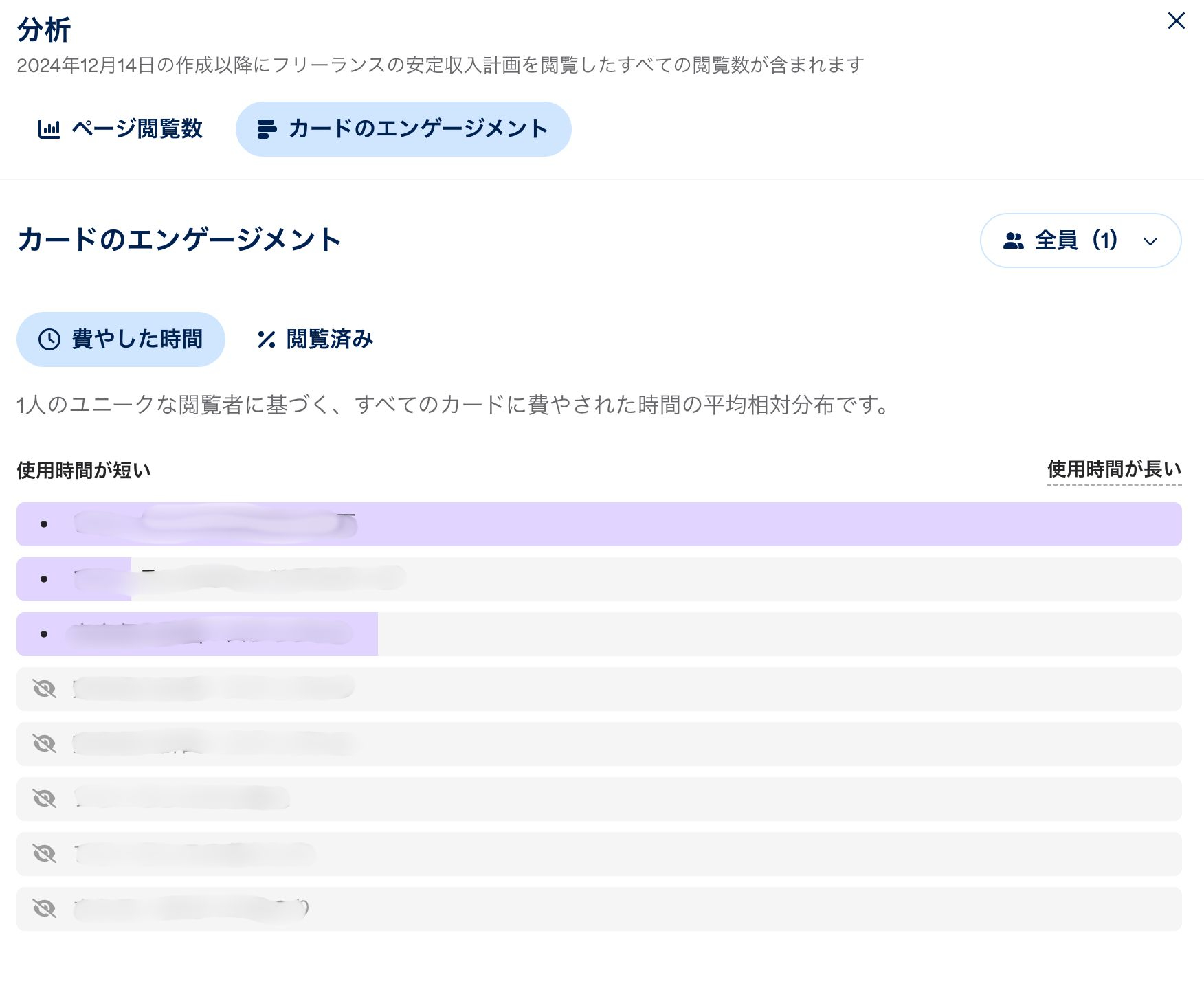1204x988 pixels.
Task: Click the カードのエンゲージメント section heading
Action: tap(179, 240)
